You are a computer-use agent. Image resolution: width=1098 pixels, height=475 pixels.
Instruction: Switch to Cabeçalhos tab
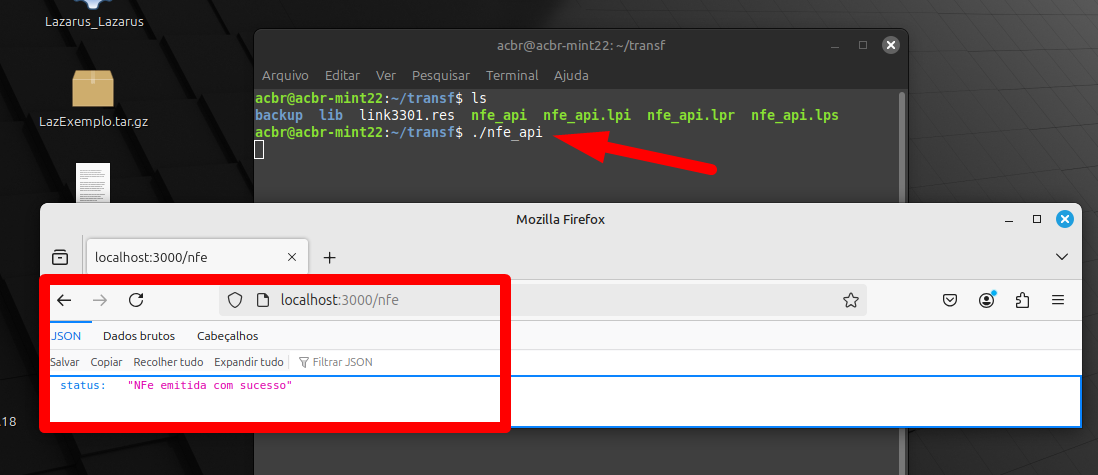[x=228, y=336]
